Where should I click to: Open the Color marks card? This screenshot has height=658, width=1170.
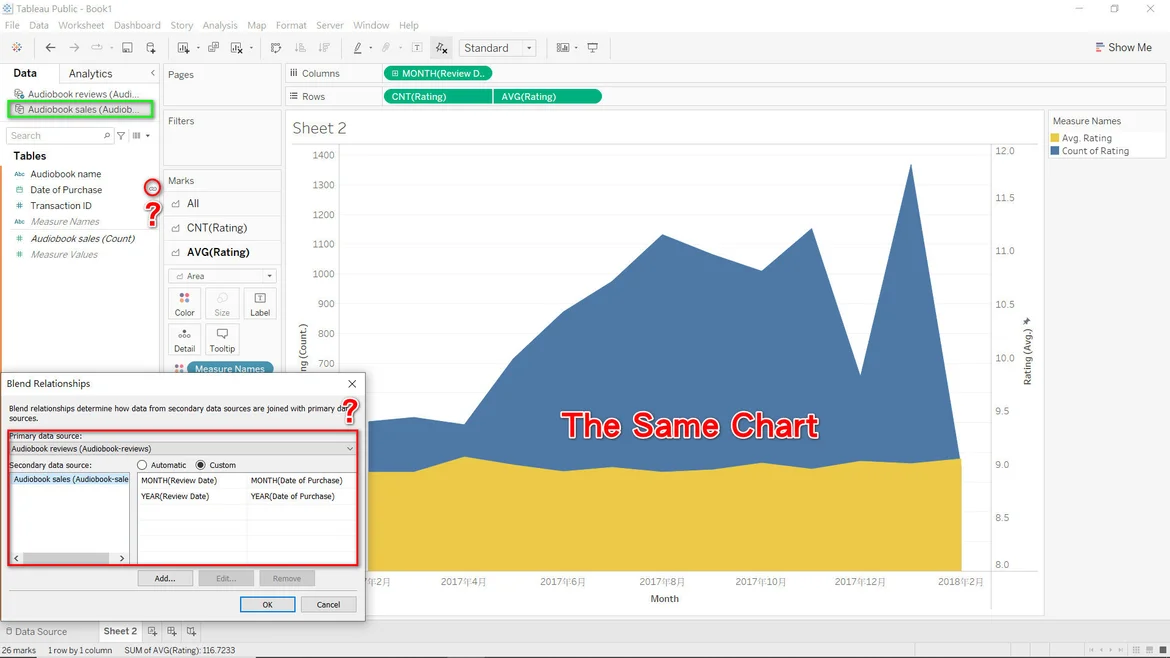point(184,303)
